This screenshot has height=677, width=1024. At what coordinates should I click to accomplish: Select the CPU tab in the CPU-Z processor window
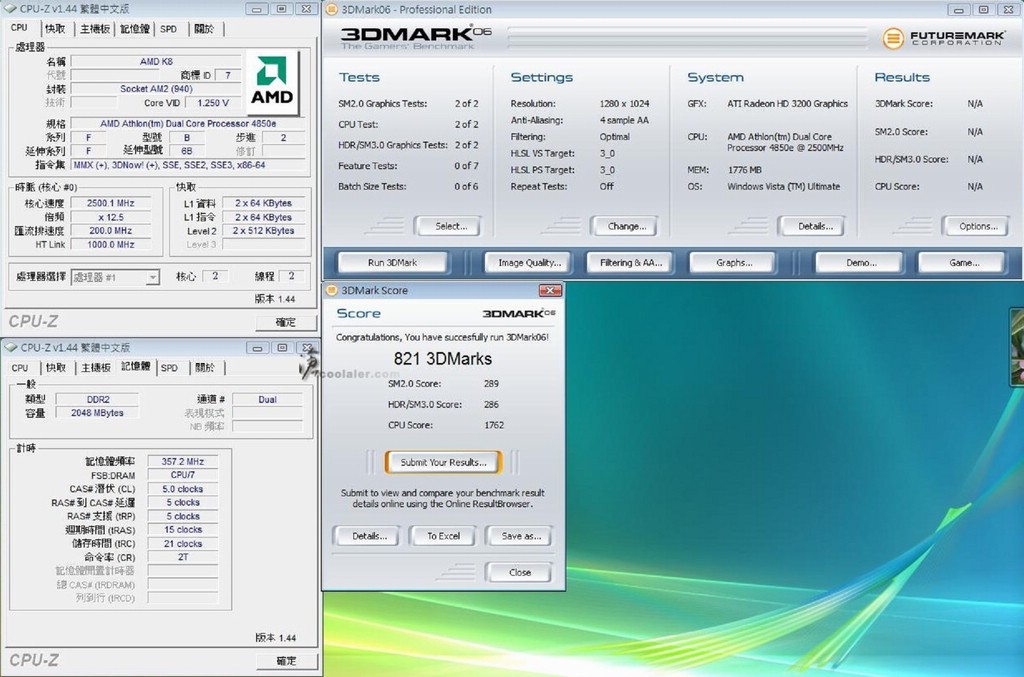click(x=20, y=27)
